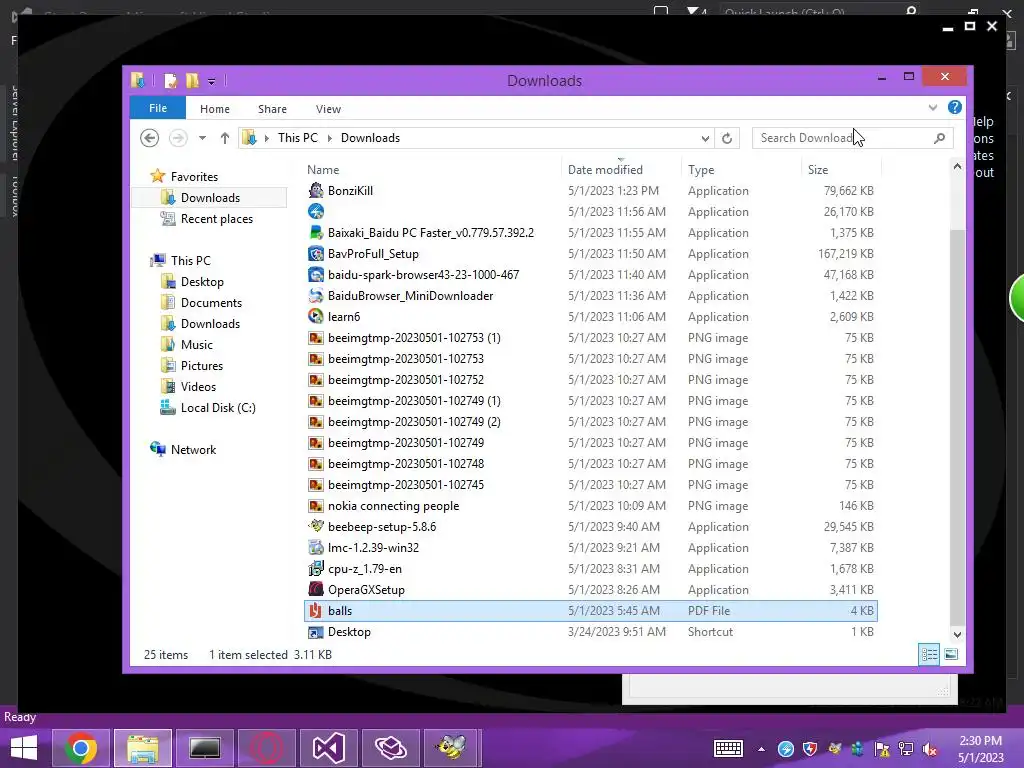Click the vertical scrollbar down arrow
This screenshot has width=1024, height=768.
point(957,634)
